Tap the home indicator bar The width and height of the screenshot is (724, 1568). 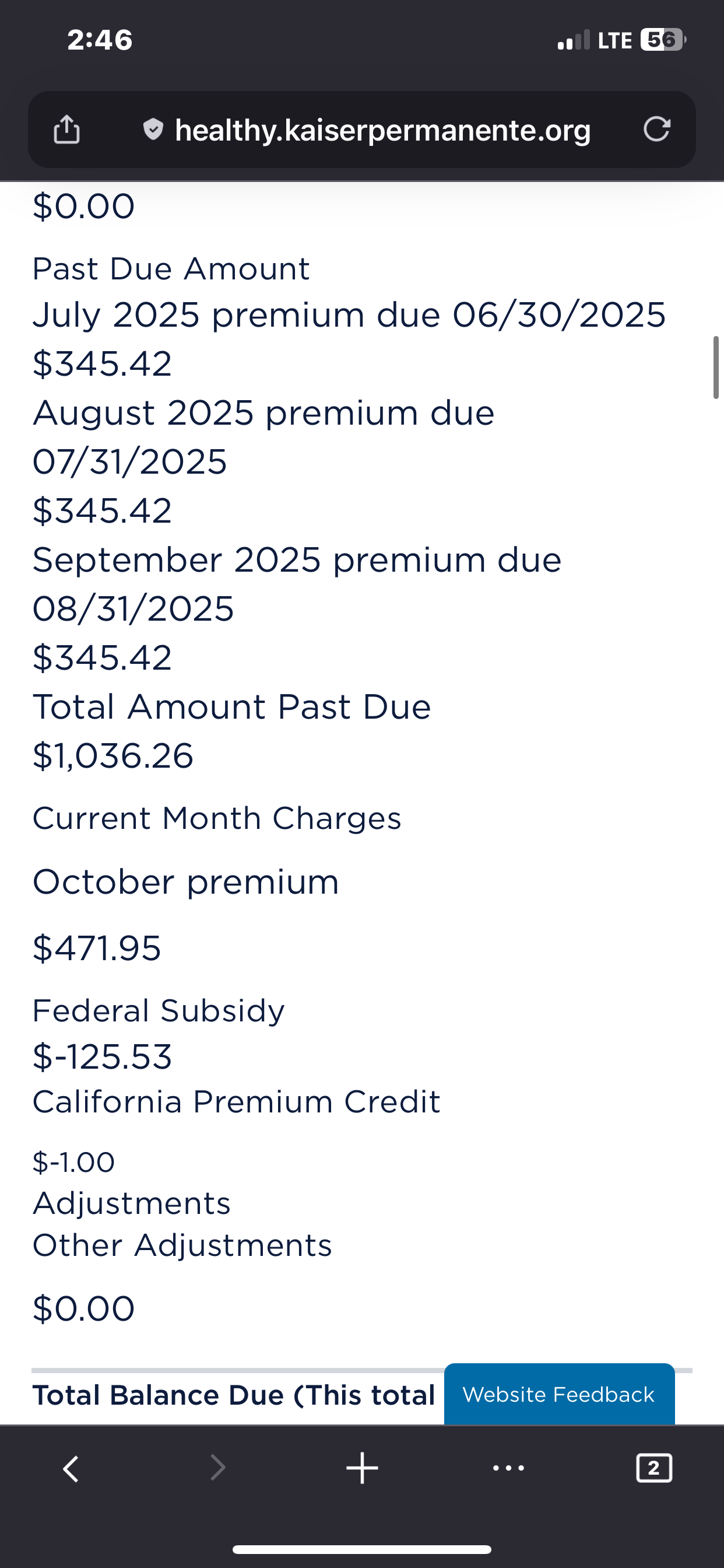[362, 1549]
